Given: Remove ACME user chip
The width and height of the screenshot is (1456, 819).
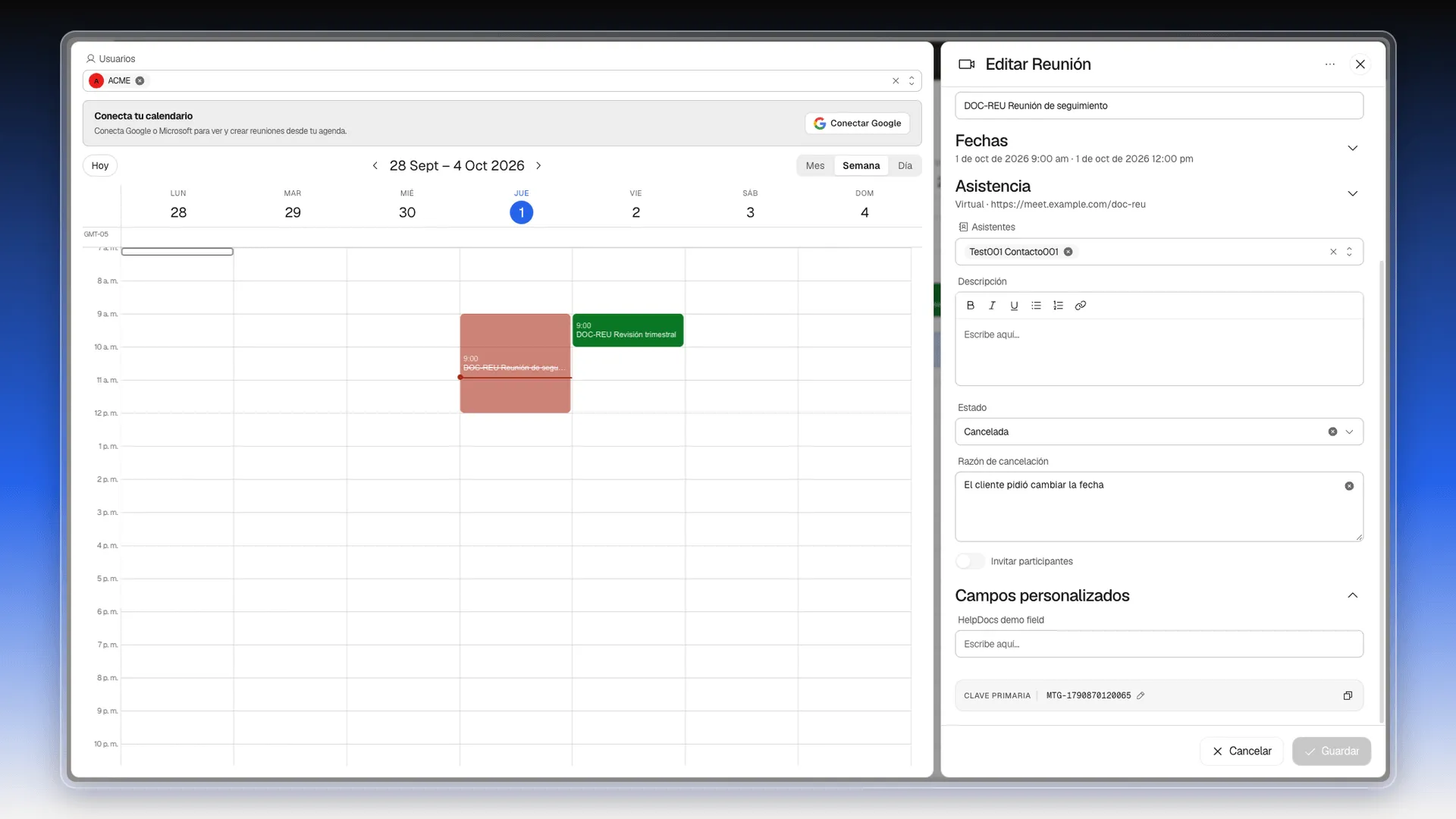Looking at the screenshot, I should point(140,80).
